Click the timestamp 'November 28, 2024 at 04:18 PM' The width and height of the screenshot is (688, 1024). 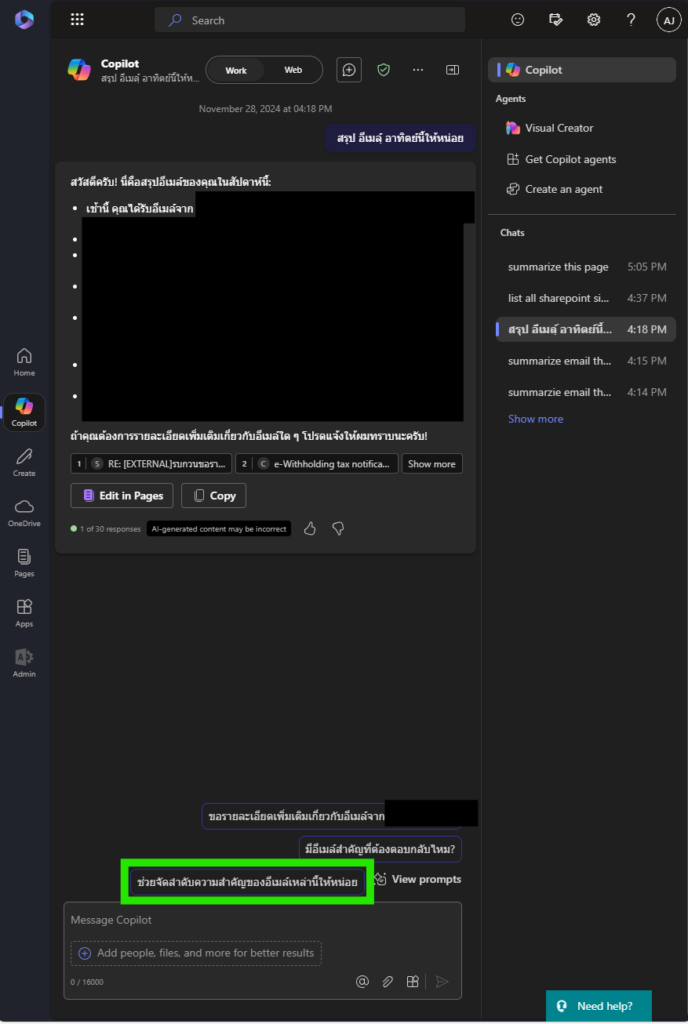coord(265,108)
